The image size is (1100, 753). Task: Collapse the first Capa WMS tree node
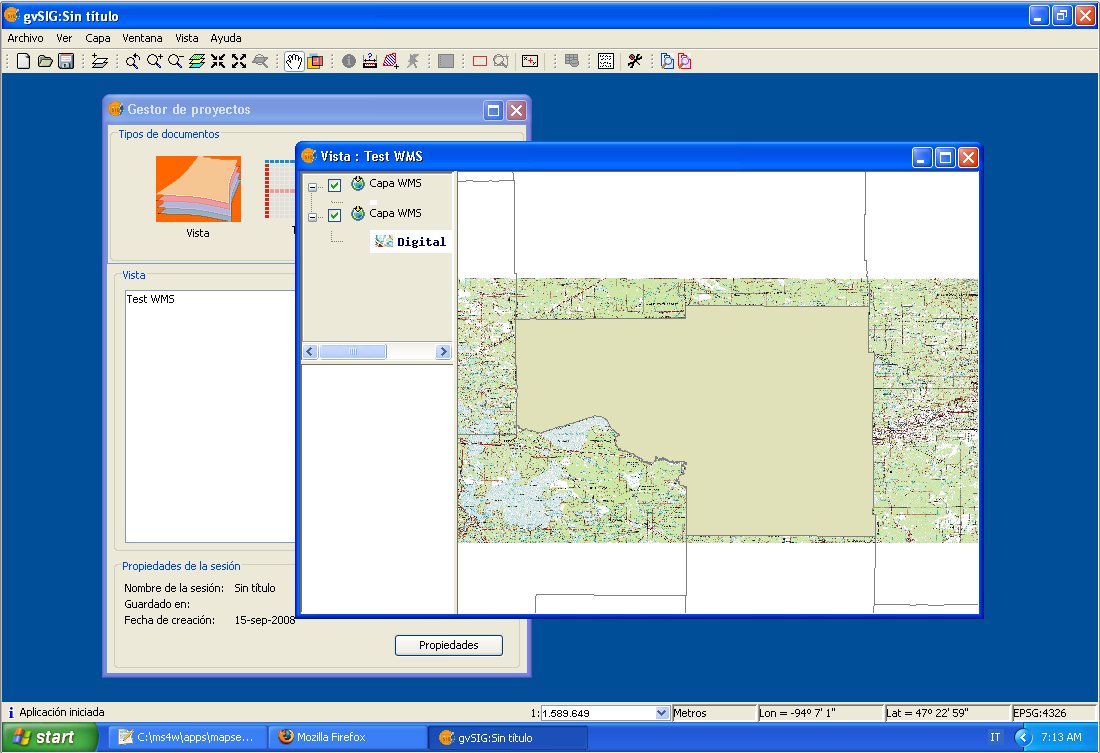(313, 186)
